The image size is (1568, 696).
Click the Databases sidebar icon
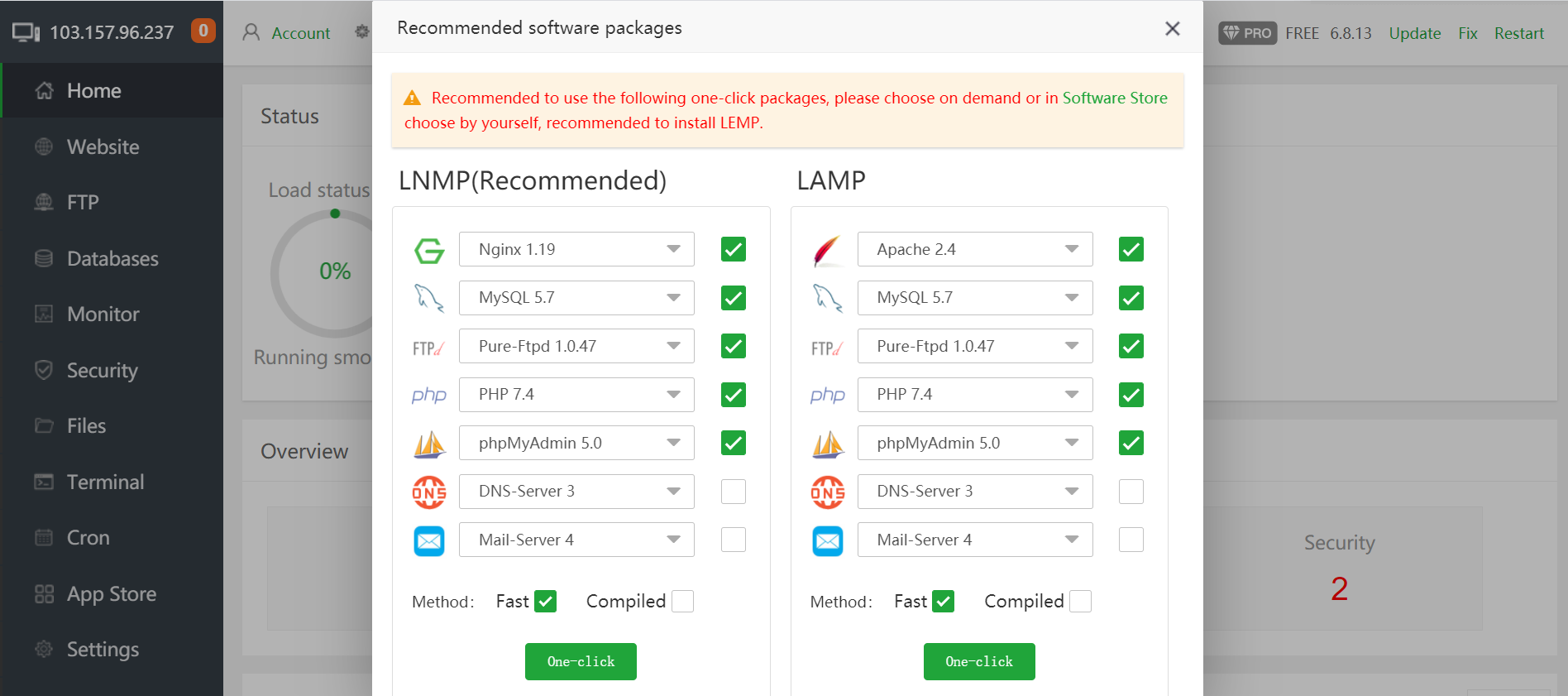(x=45, y=259)
